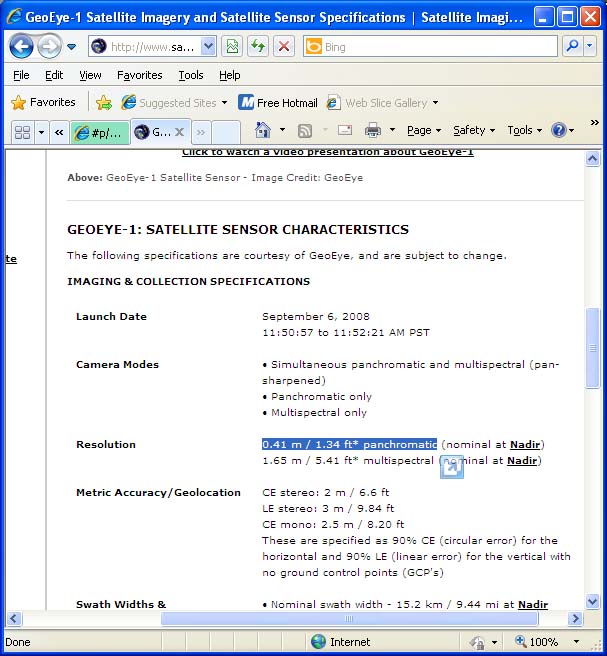Click the Read Mail envelope icon
This screenshot has width=607, height=656.
344,130
